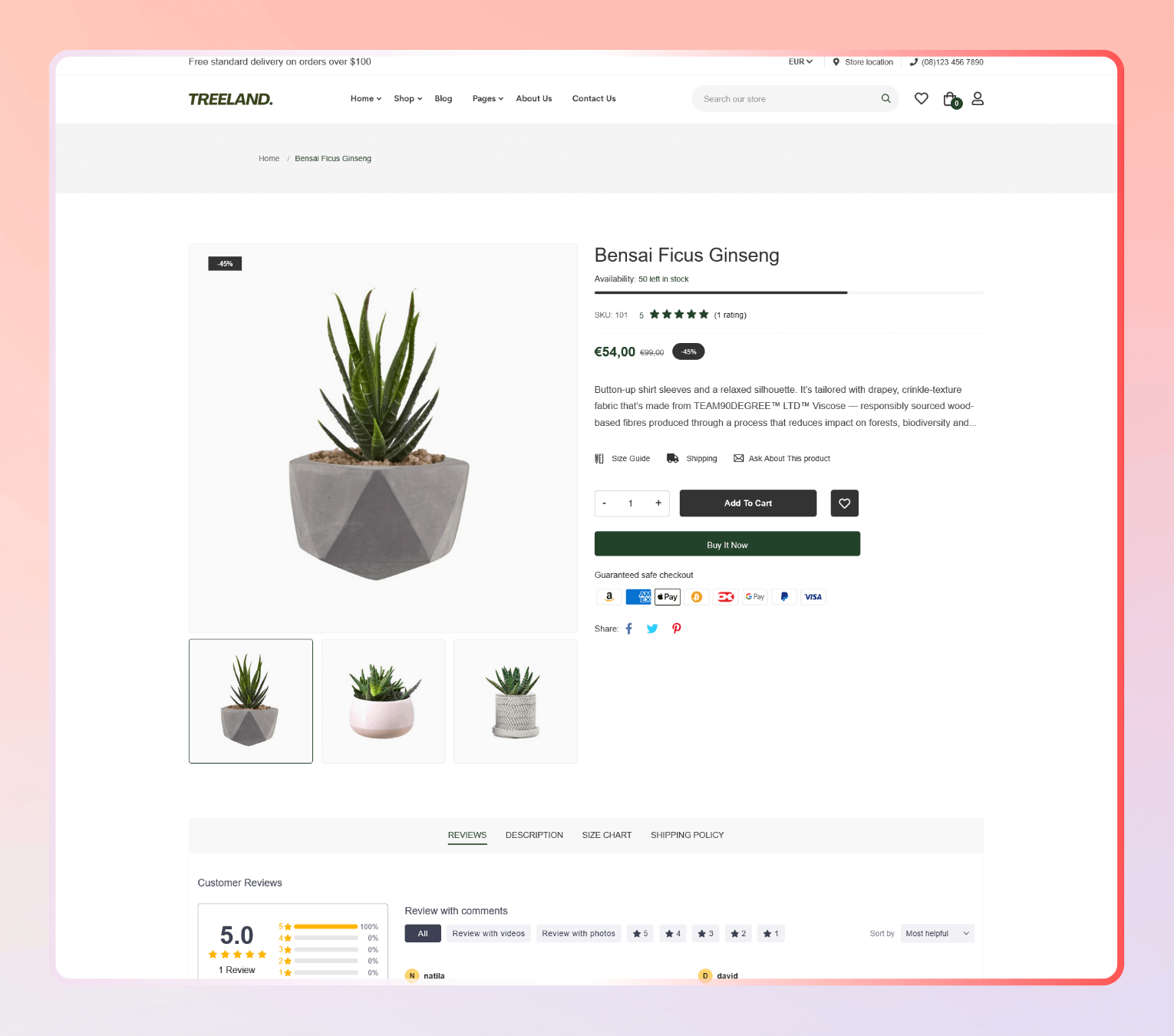The width and height of the screenshot is (1174, 1036).
Task: Click the search magnifier icon
Action: pos(885,98)
